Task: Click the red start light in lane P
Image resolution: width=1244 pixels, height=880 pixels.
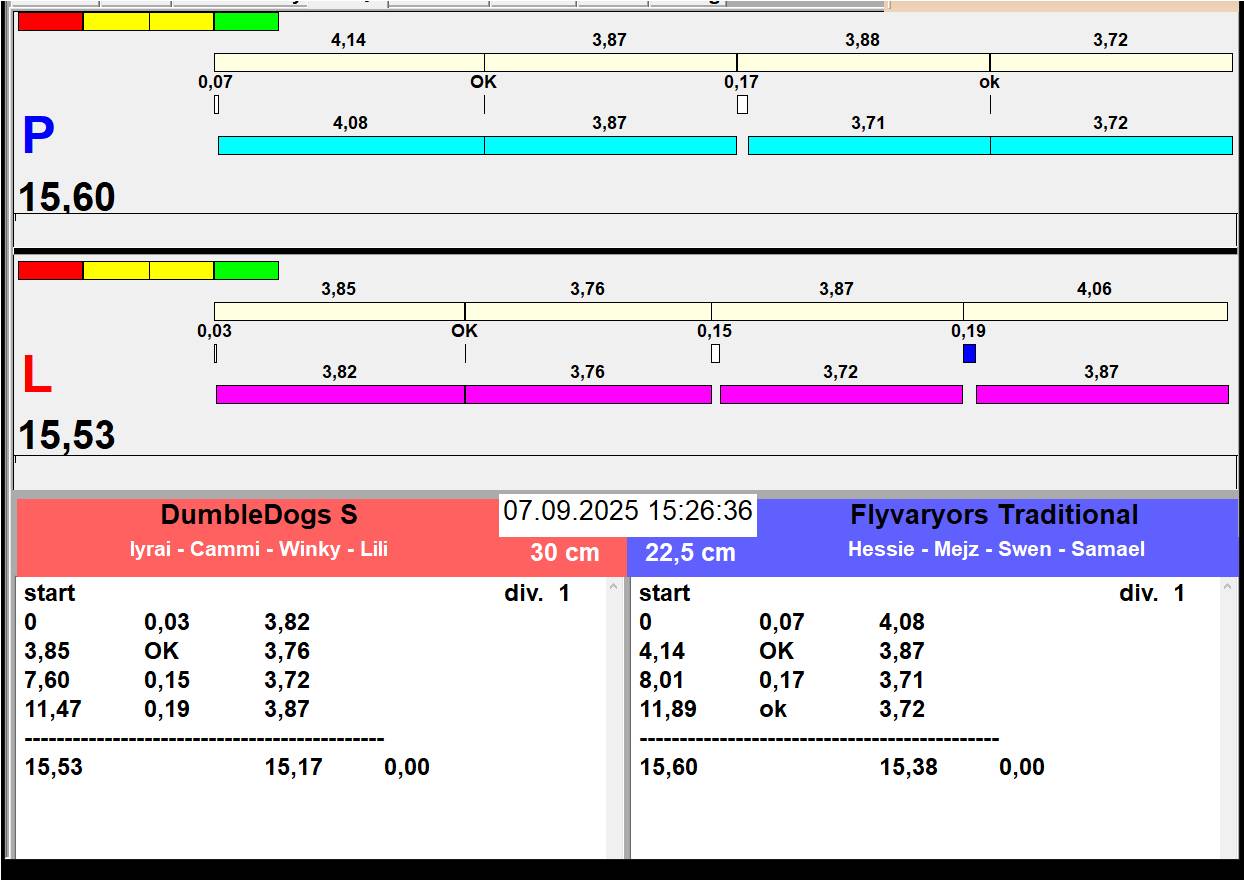Action: coord(51,21)
